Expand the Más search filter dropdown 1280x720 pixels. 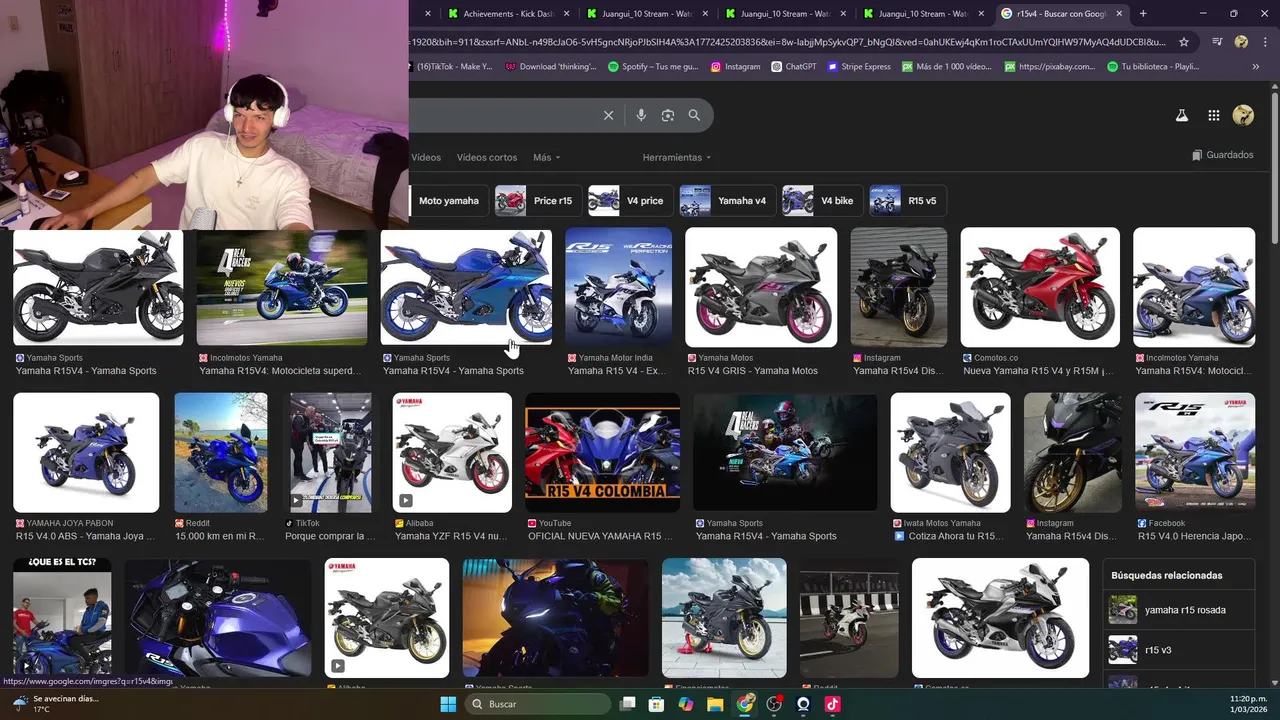point(546,157)
